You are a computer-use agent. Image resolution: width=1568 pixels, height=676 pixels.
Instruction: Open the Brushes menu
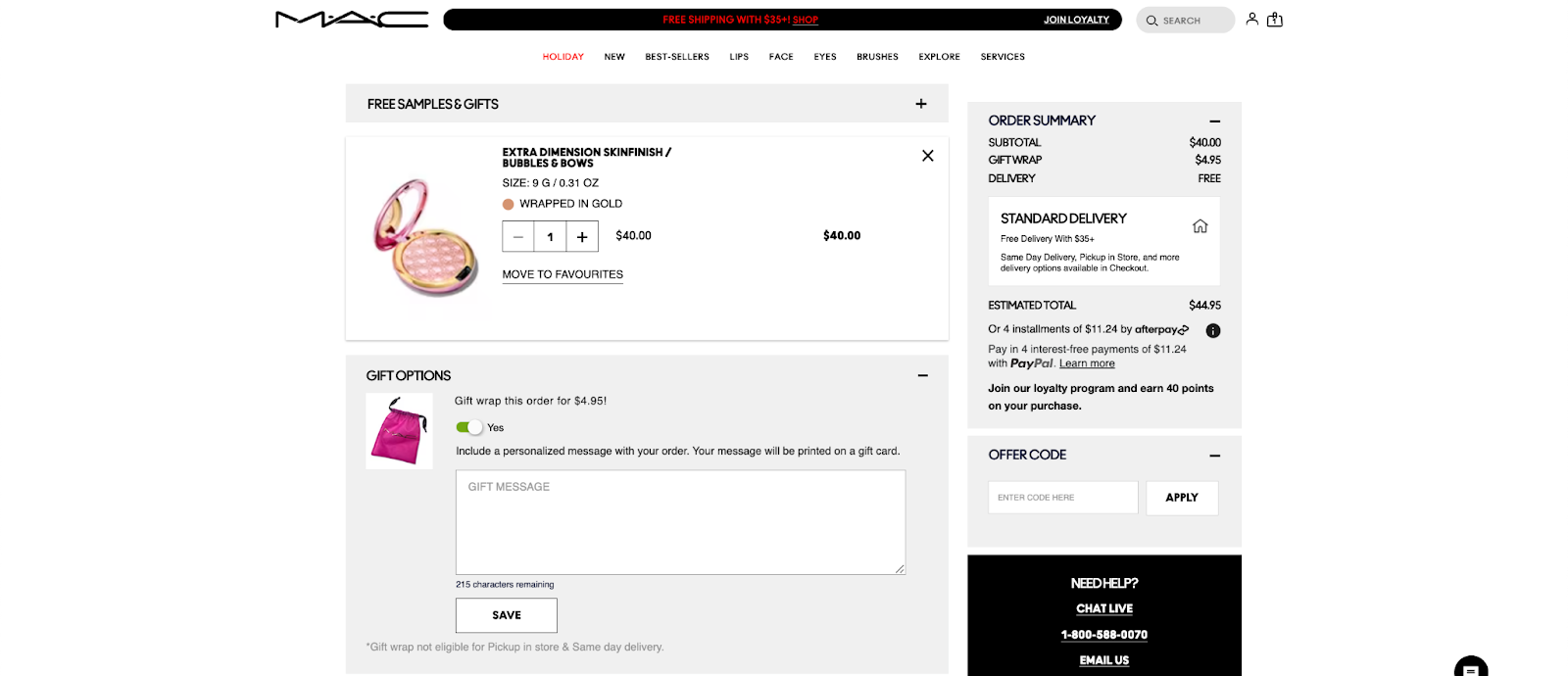pyautogui.click(x=877, y=57)
